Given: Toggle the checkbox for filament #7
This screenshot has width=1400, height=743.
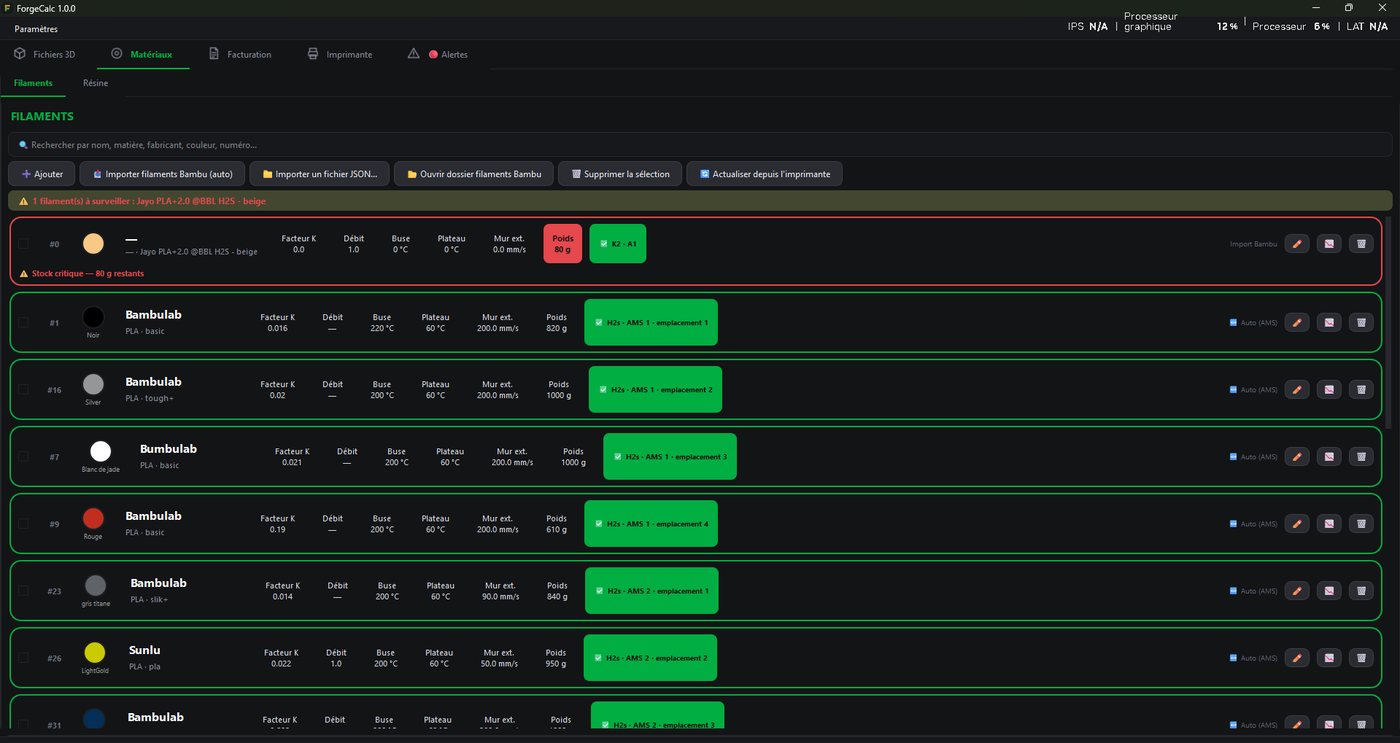Looking at the screenshot, I should 23,456.
